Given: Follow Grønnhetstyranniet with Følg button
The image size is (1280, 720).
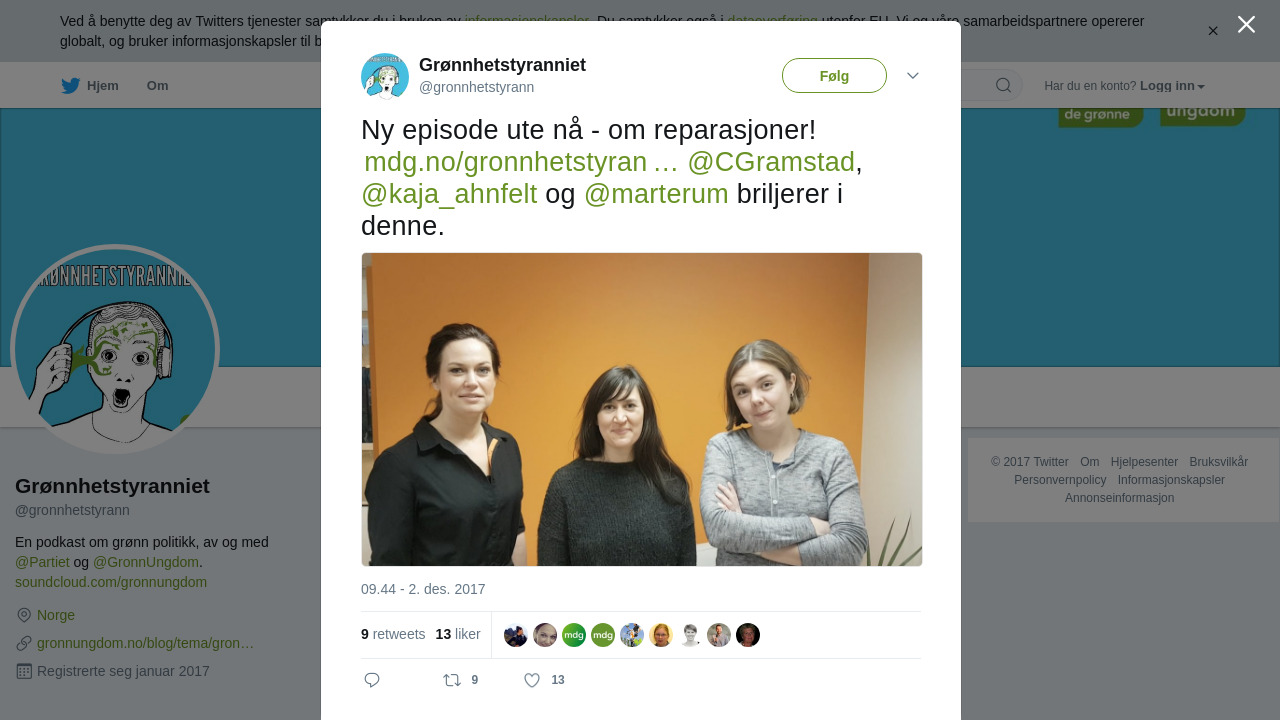Looking at the screenshot, I should [x=834, y=76].
